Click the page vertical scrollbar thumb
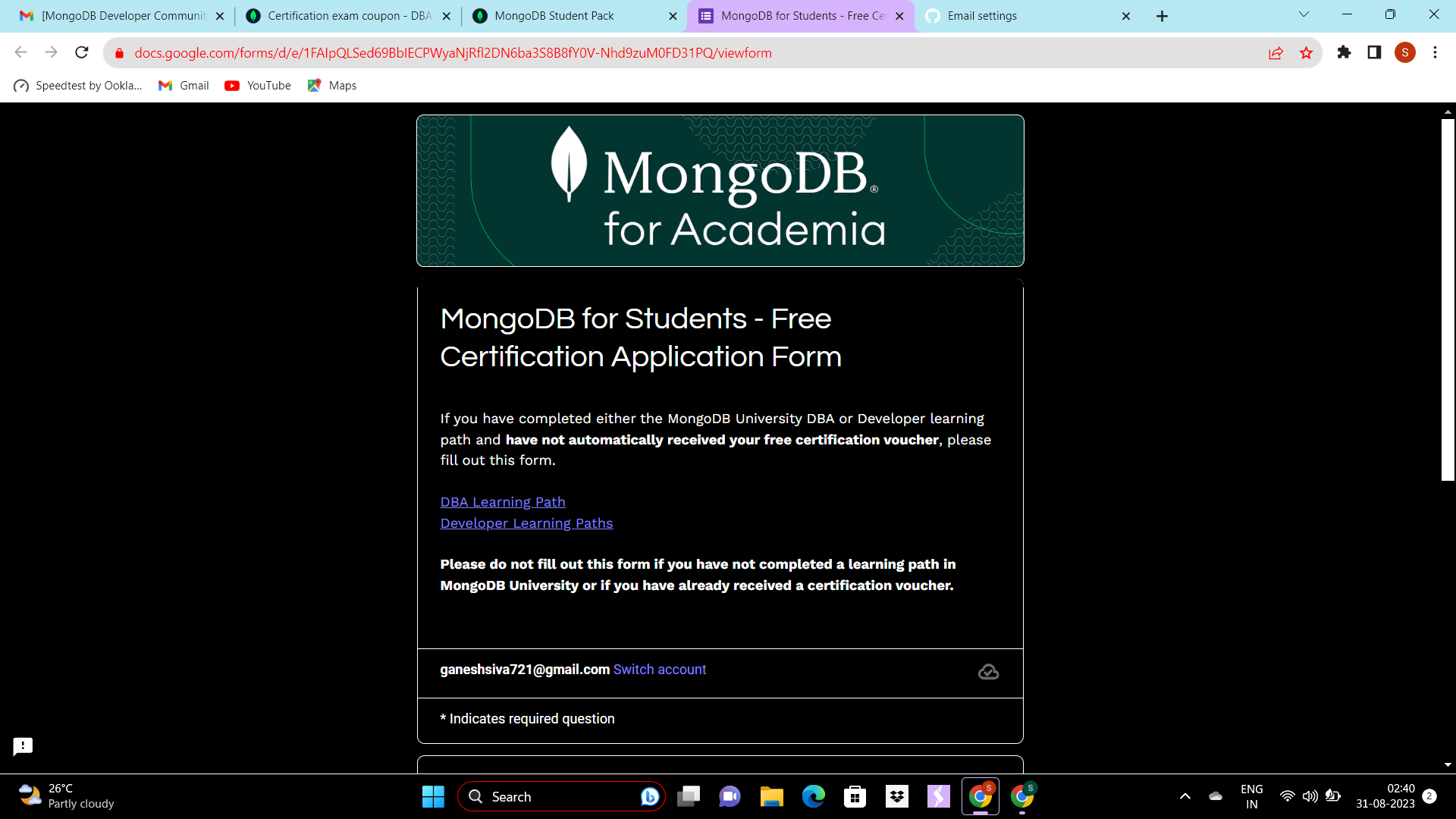 click(1448, 300)
